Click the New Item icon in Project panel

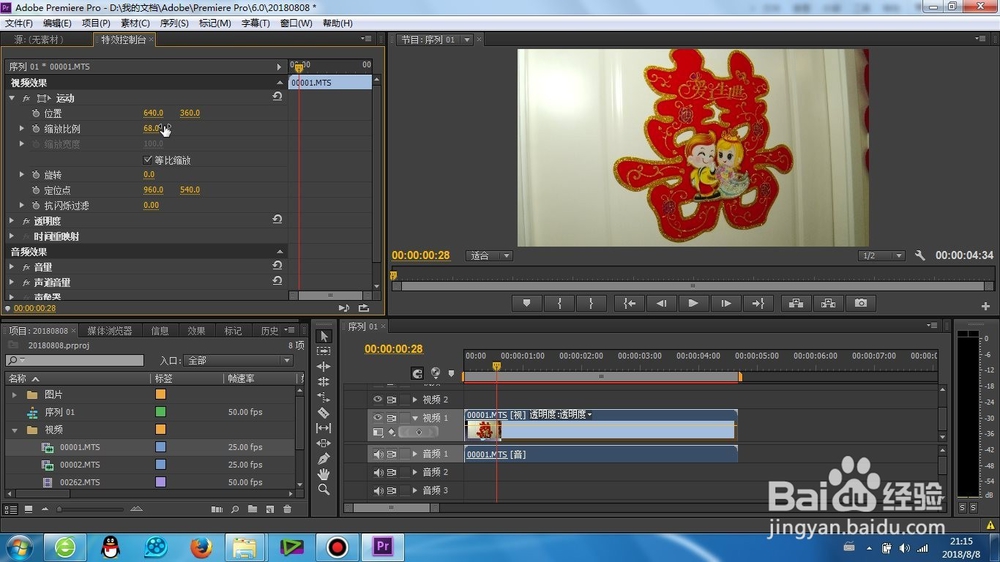[270, 509]
